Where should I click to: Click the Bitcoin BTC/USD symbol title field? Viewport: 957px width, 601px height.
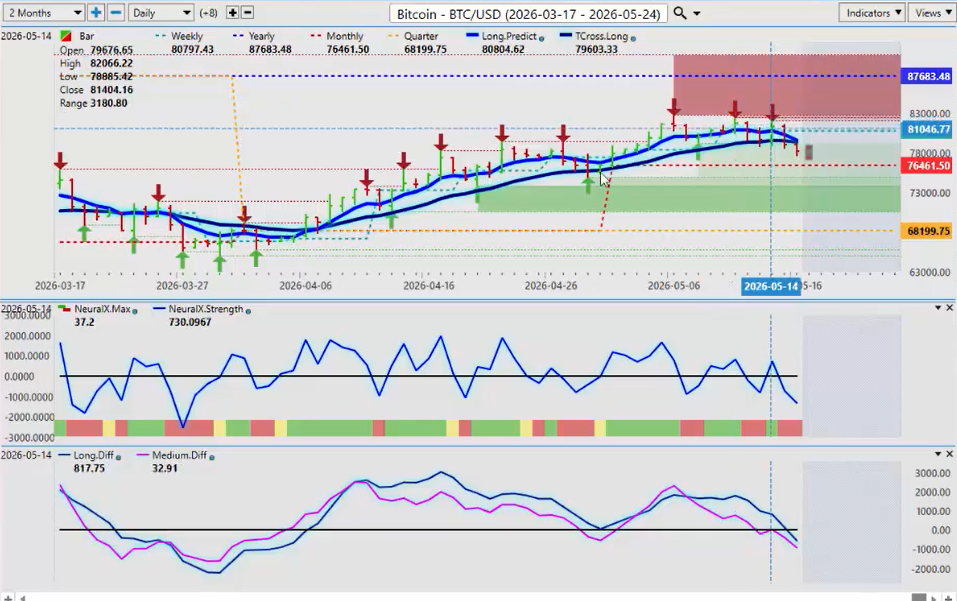(529, 13)
